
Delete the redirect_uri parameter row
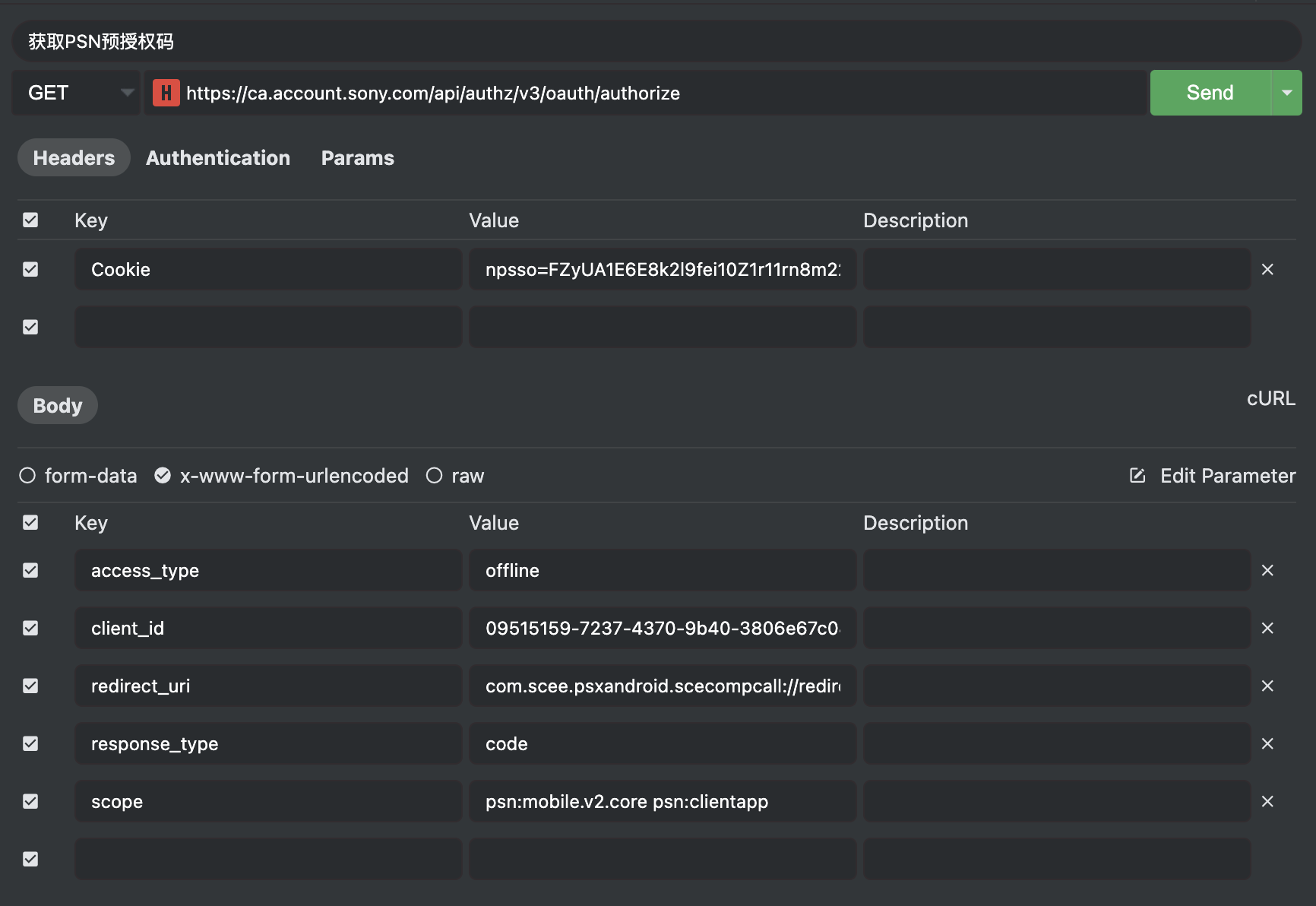(x=1267, y=686)
